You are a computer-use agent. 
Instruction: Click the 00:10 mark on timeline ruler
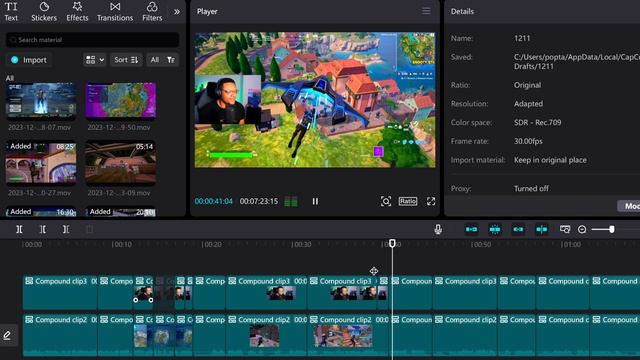tap(122, 244)
